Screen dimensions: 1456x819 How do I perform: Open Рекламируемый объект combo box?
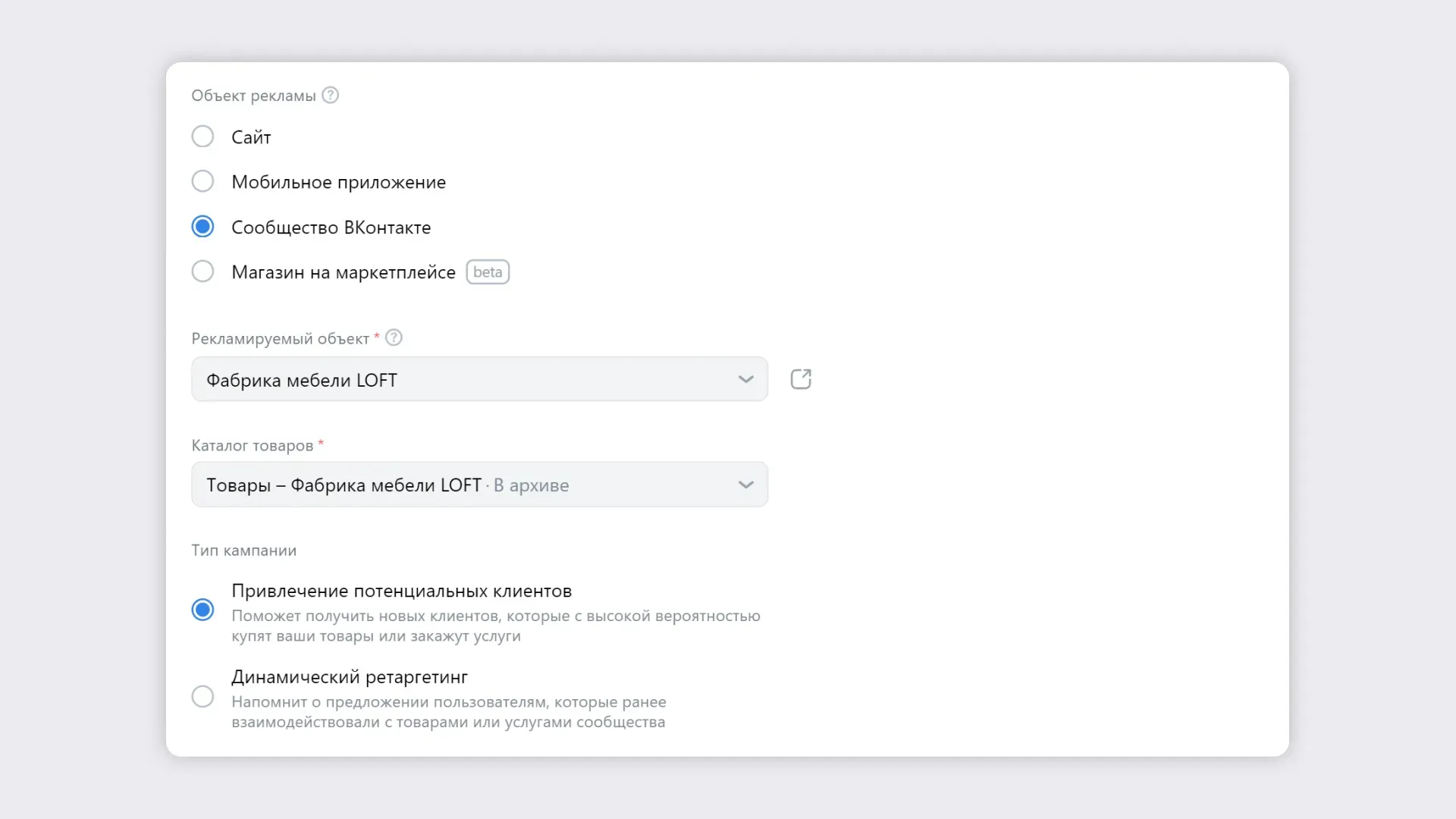click(479, 379)
